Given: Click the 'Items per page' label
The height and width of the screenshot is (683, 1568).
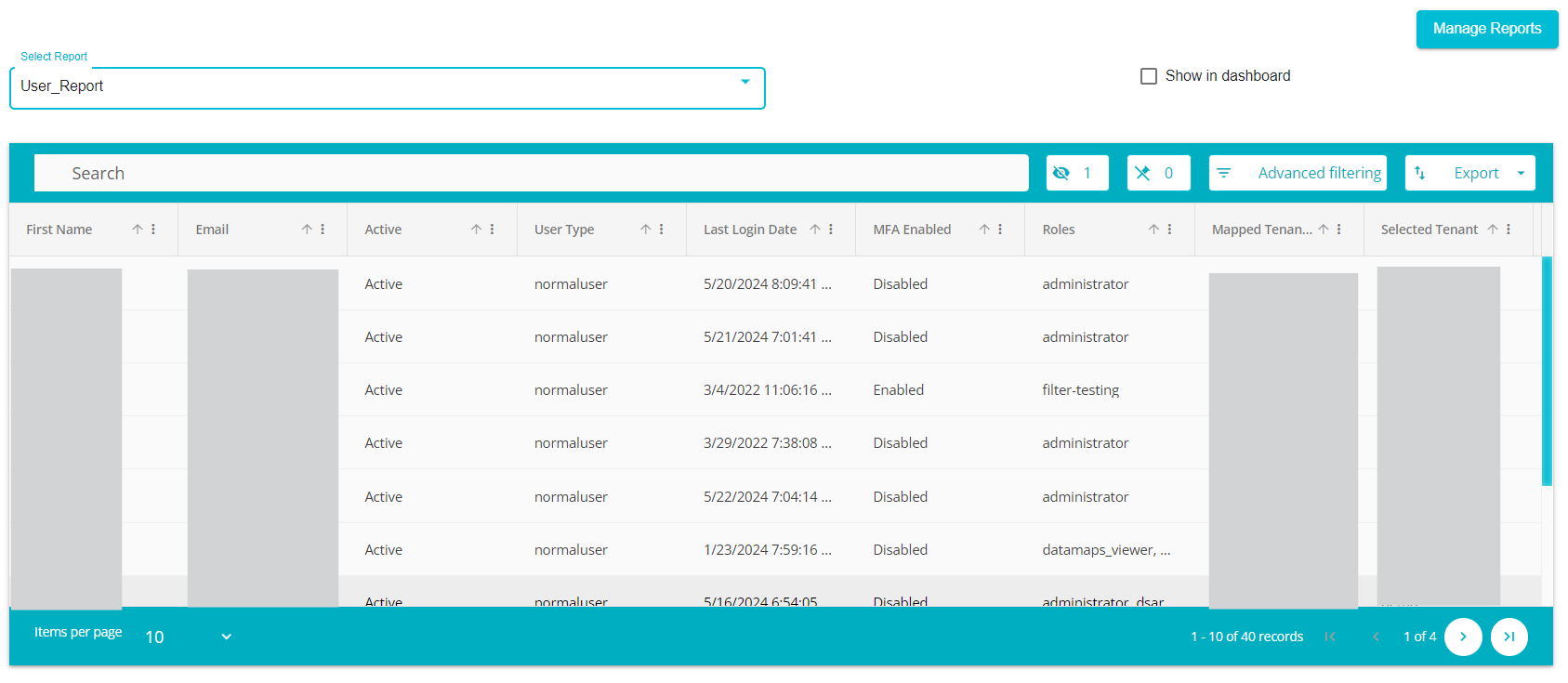Looking at the screenshot, I should 78,632.
